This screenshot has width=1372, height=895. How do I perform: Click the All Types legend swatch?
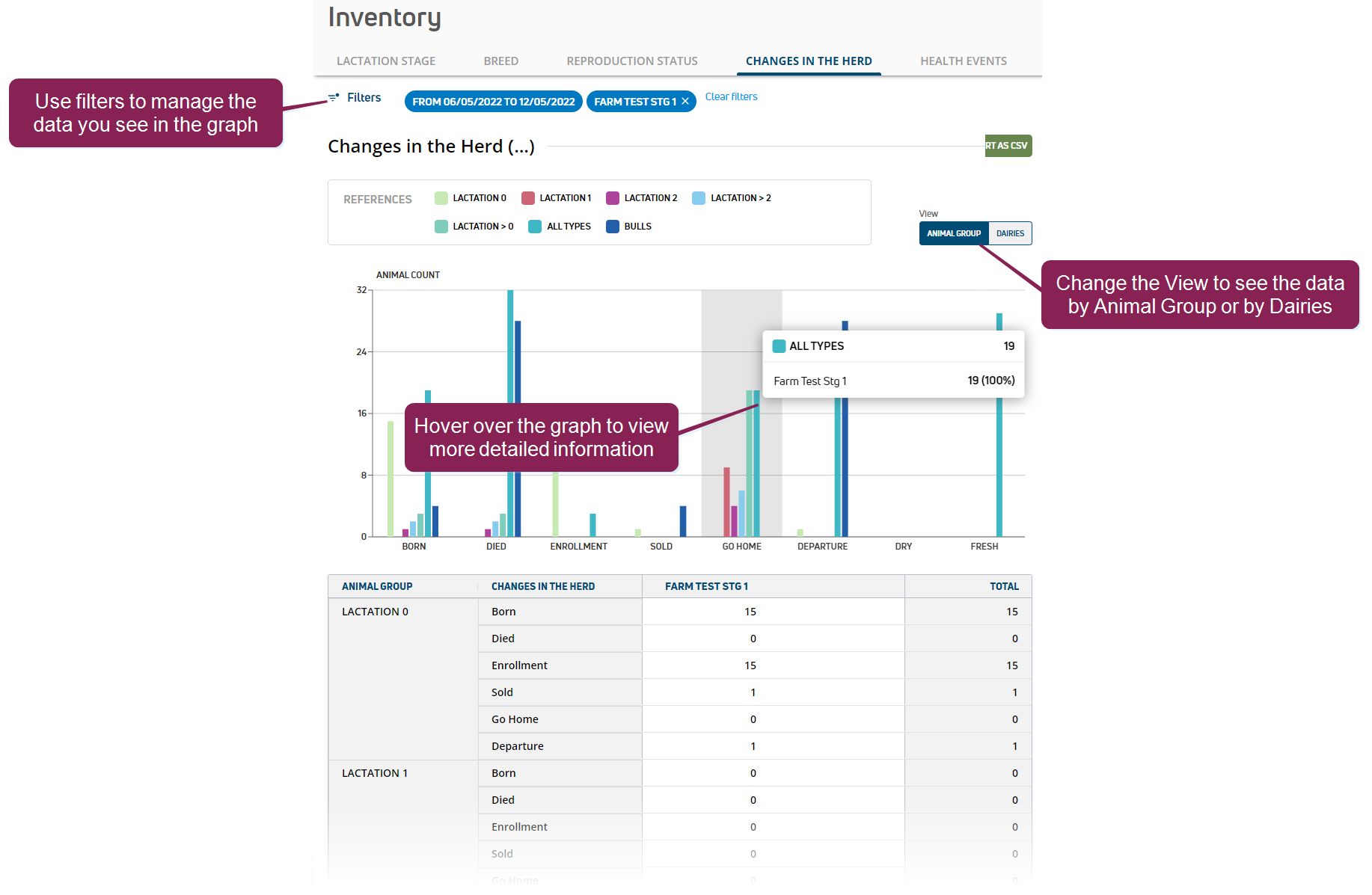pyautogui.click(x=535, y=227)
